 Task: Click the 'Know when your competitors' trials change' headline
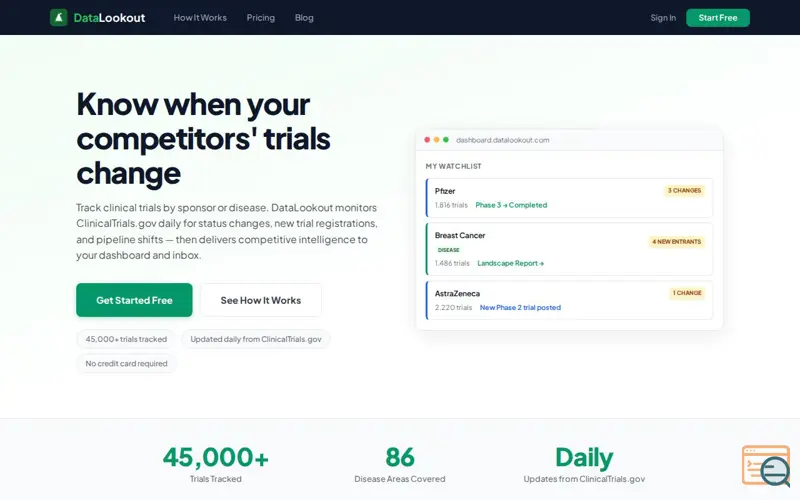pyautogui.click(x=204, y=139)
